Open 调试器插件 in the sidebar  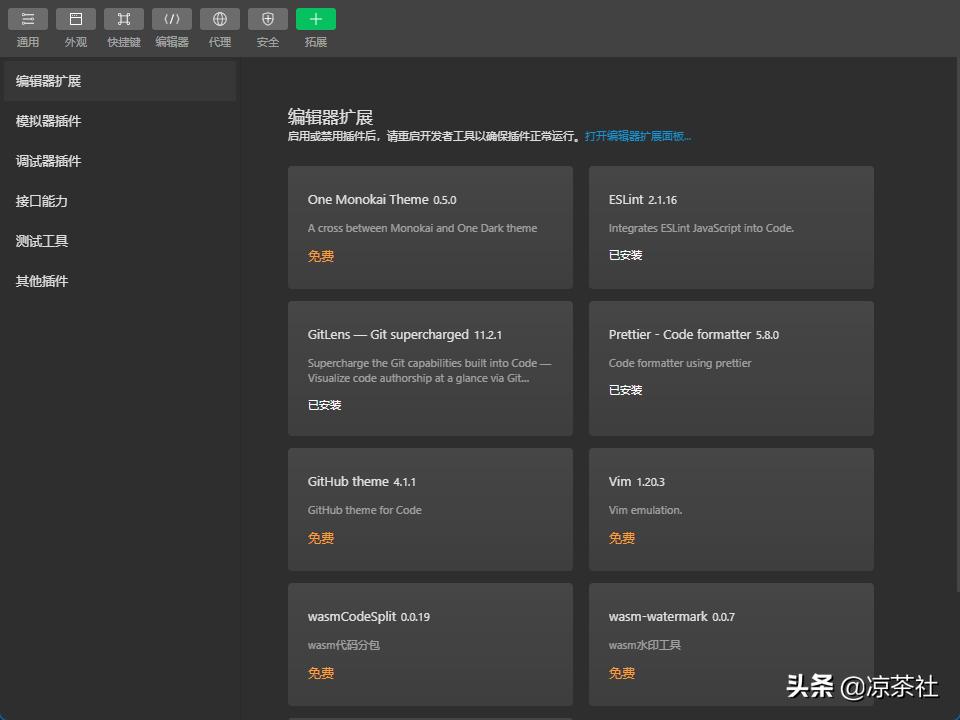(48, 161)
